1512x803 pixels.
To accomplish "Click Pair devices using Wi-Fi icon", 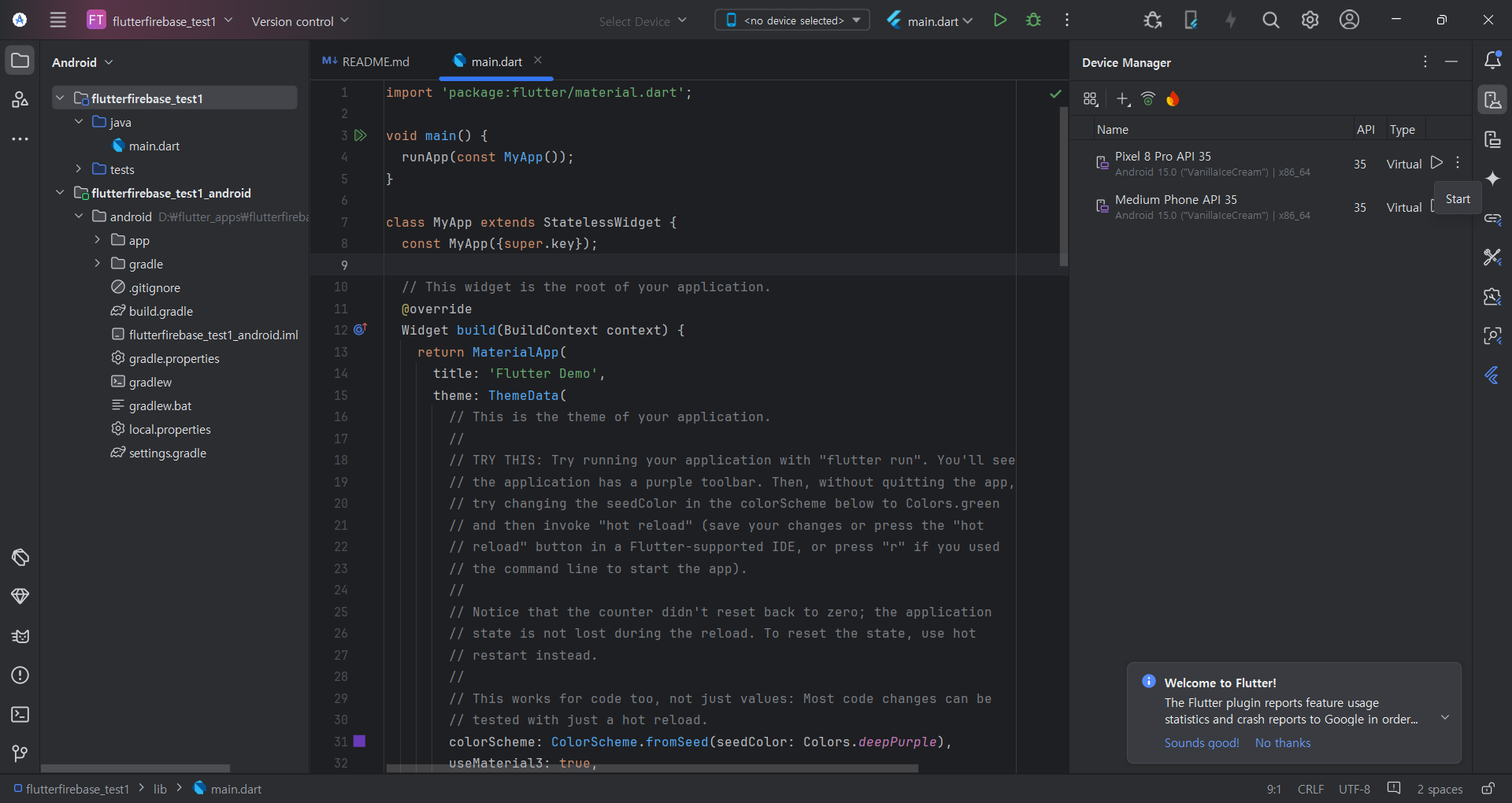I will coord(1148,99).
